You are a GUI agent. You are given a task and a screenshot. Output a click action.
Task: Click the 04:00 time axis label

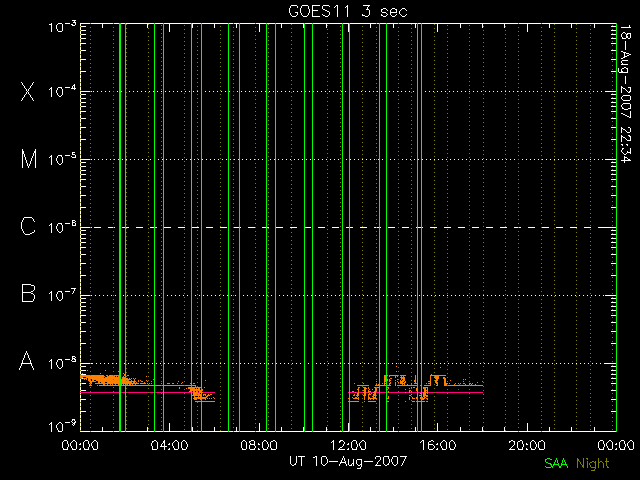pos(169,445)
